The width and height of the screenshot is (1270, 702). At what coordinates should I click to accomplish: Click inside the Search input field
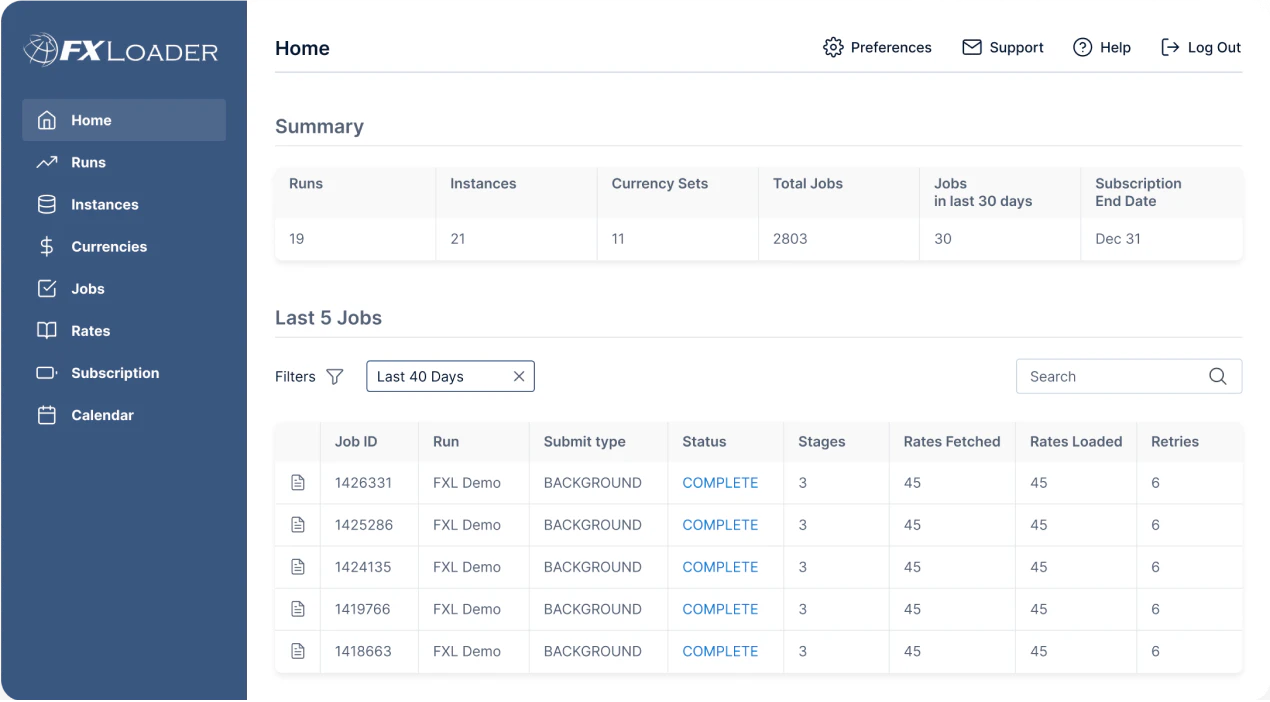(1110, 377)
